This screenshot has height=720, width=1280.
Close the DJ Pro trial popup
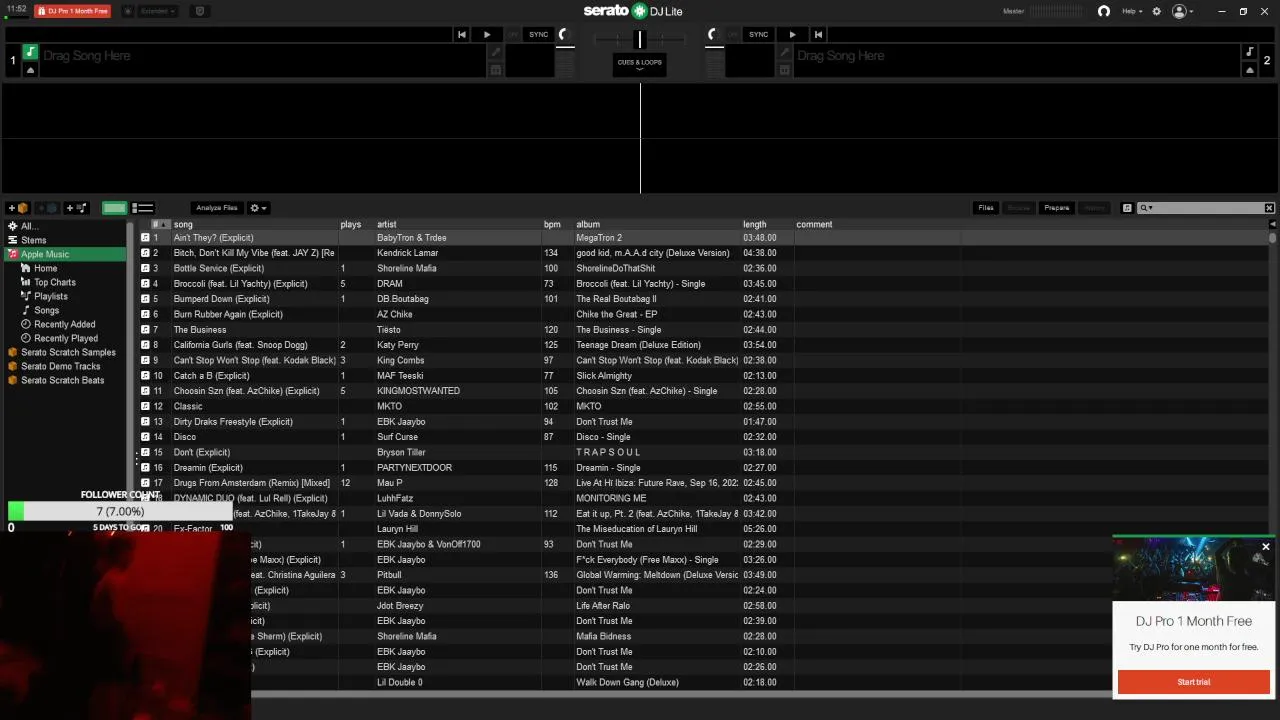click(x=1266, y=547)
